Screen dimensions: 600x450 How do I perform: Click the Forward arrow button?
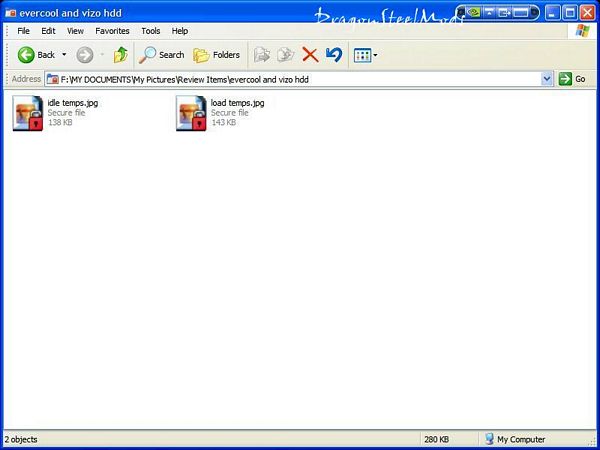click(x=85, y=55)
